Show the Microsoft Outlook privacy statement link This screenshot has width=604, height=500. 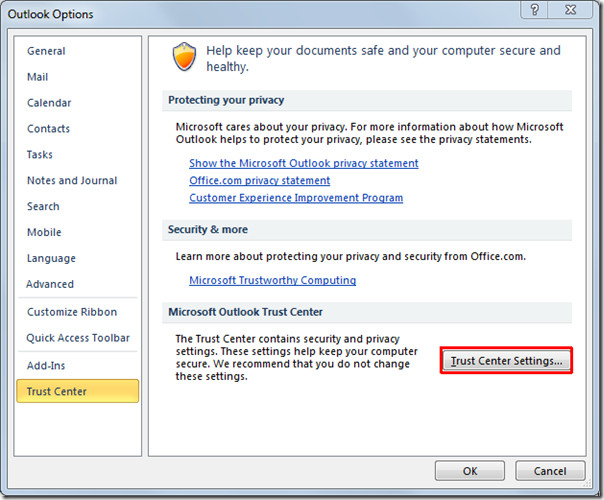[304, 163]
